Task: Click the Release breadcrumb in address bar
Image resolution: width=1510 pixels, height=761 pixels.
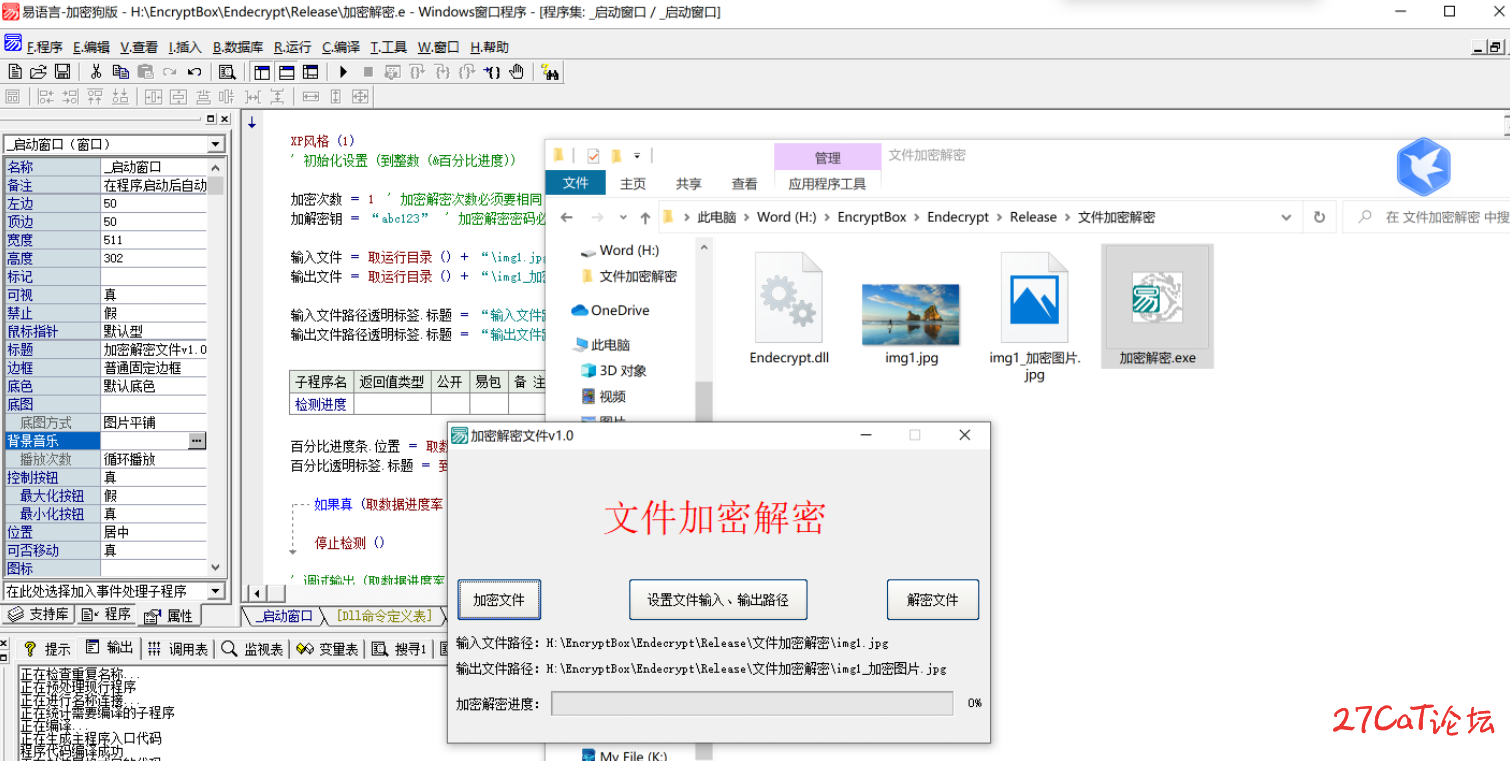Action: [1033, 217]
